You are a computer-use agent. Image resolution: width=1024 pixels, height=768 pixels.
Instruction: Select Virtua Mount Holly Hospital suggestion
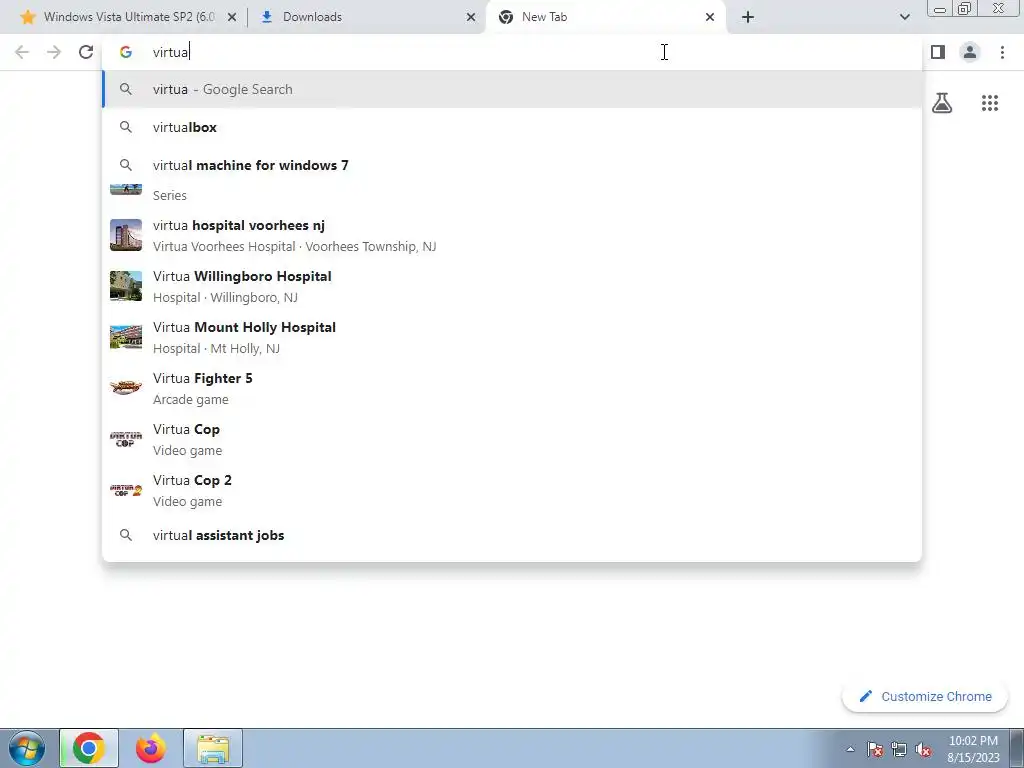tap(512, 337)
